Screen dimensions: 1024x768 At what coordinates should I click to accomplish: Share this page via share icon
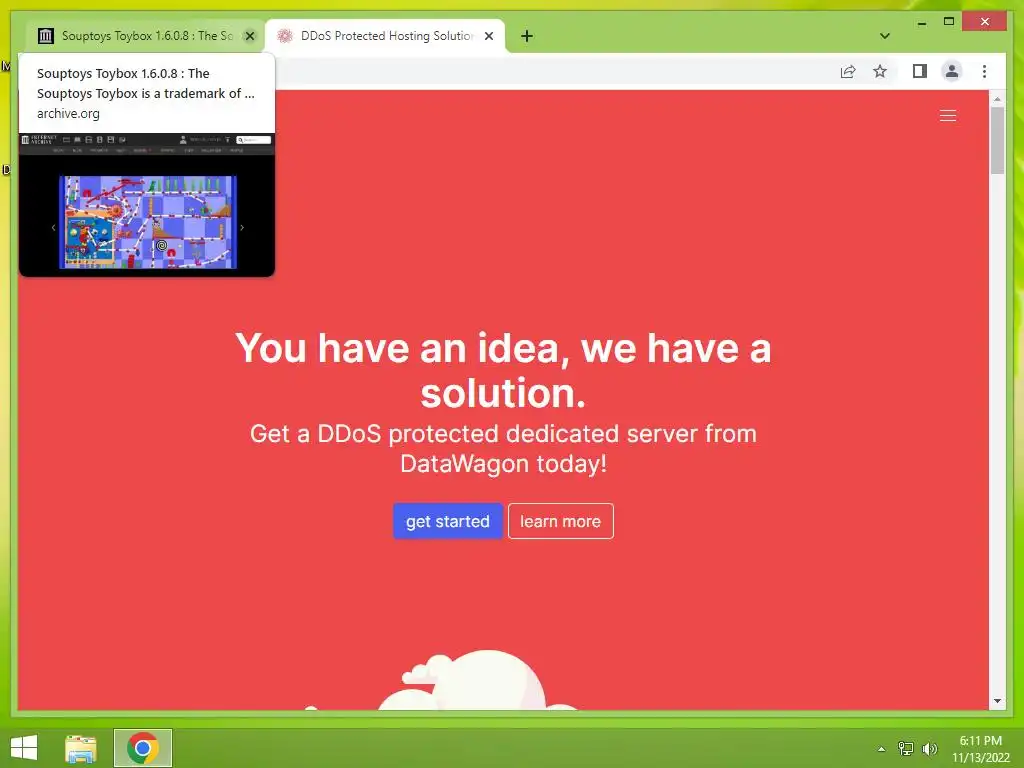848,71
